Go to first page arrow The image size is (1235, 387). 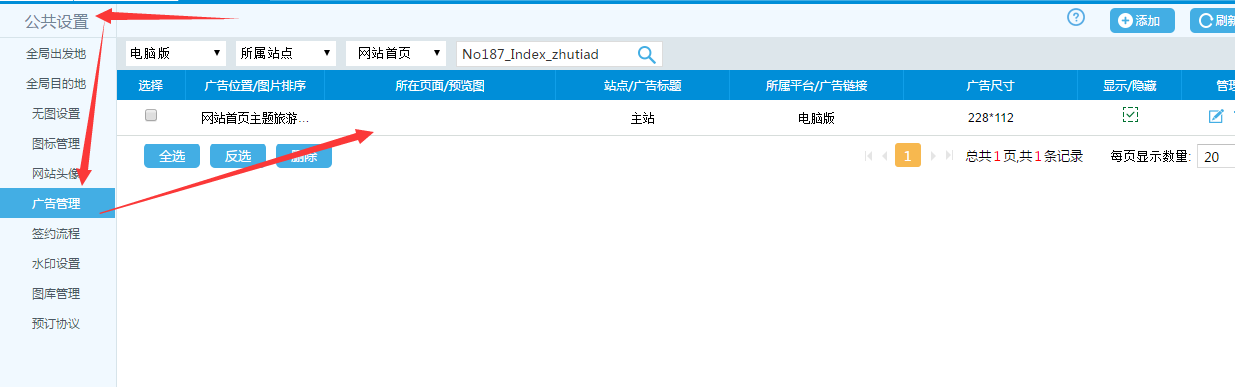point(868,156)
